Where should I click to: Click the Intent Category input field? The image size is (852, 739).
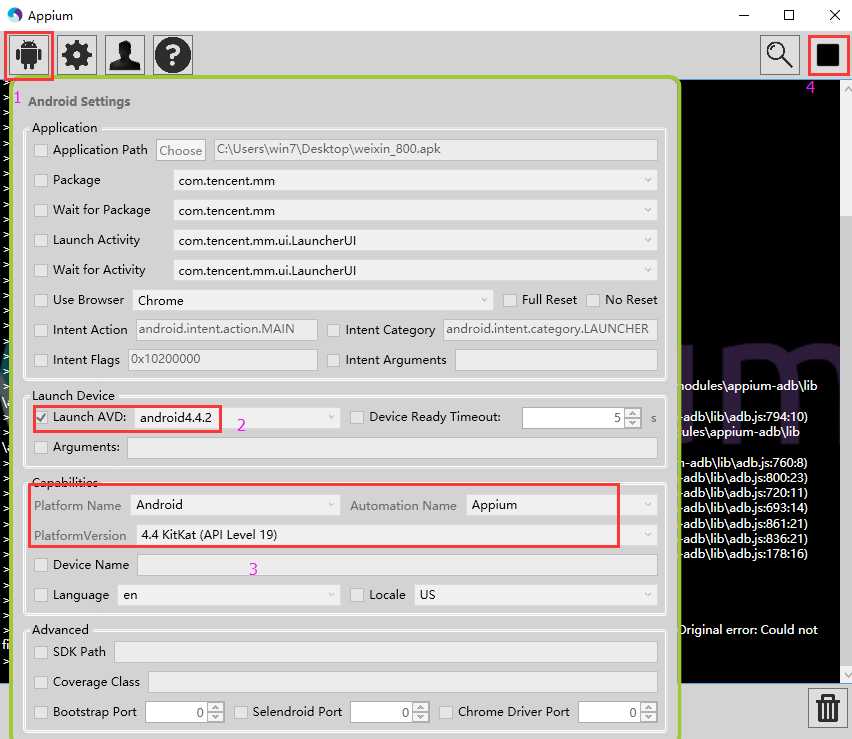tap(550, 330)
